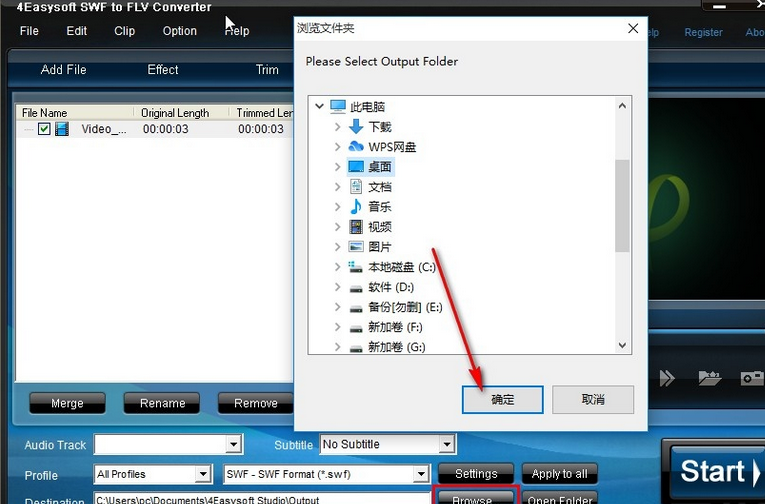This screenshot has width=765, height=504.
Task: Click the Settings button
Action: point(476,473)
